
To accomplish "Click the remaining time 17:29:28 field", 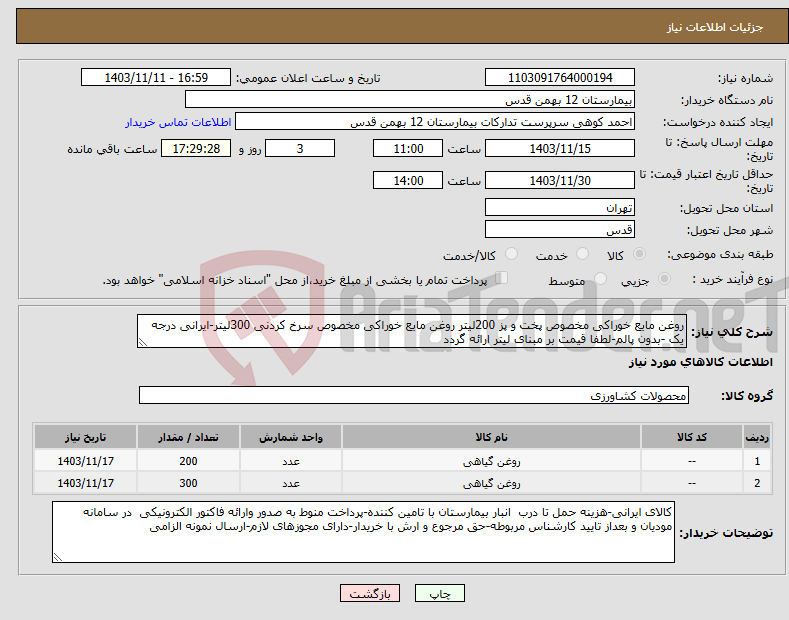I will click(196, 148).
